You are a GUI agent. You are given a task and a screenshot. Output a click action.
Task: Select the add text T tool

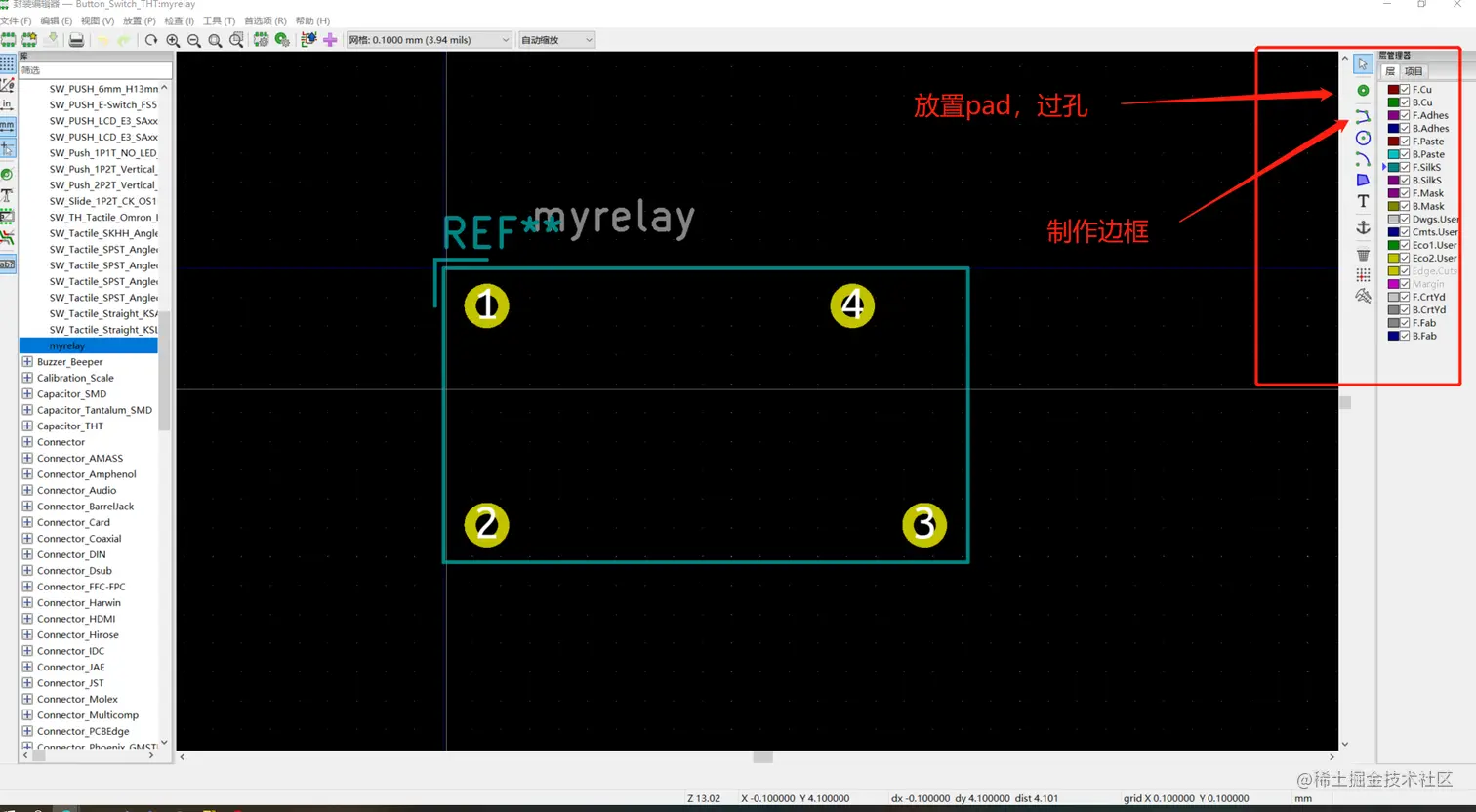point(1363,201)
